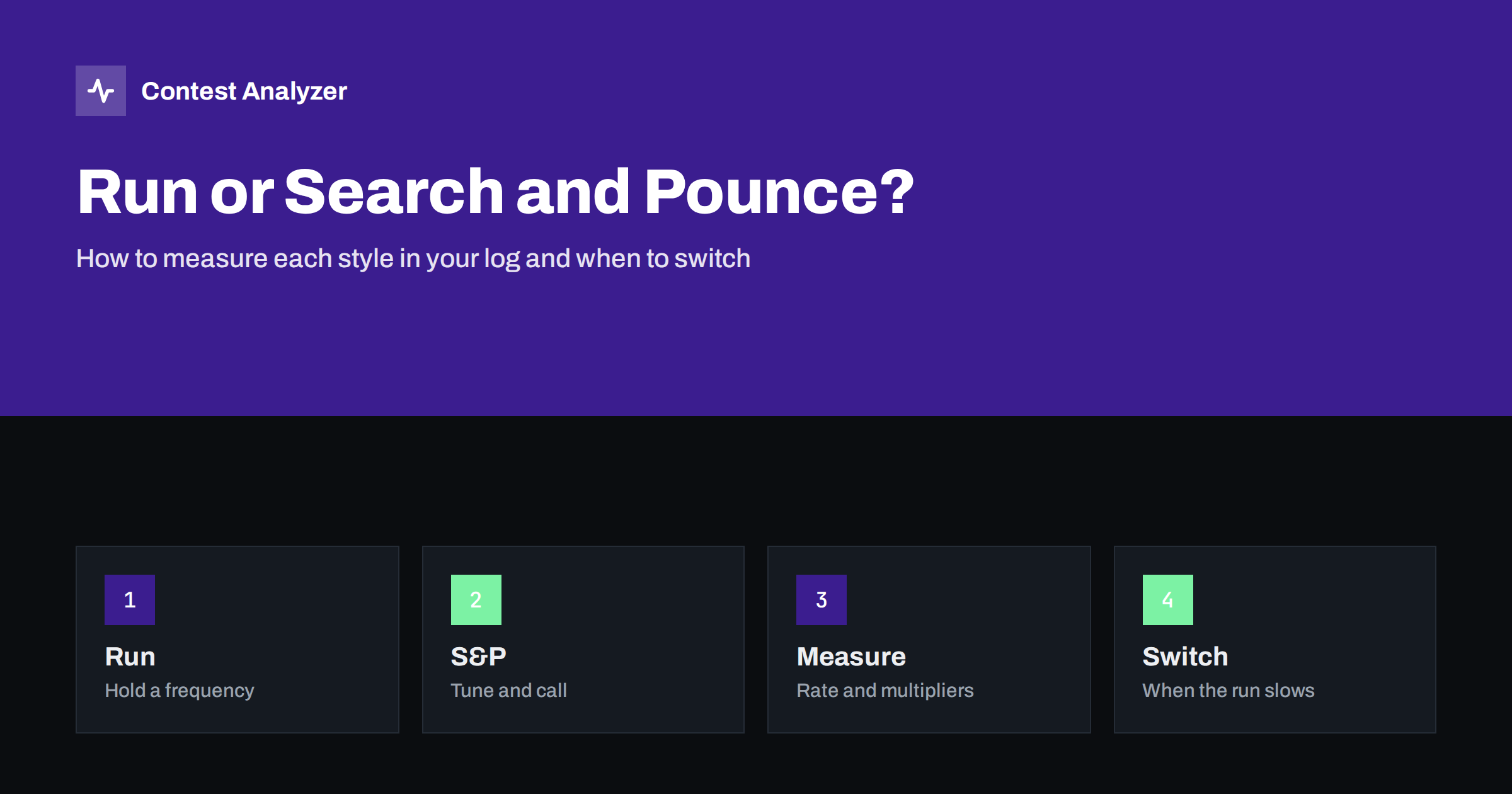Click the green number 2 badge
This screenshot has width=1512, height=794.
476,600
